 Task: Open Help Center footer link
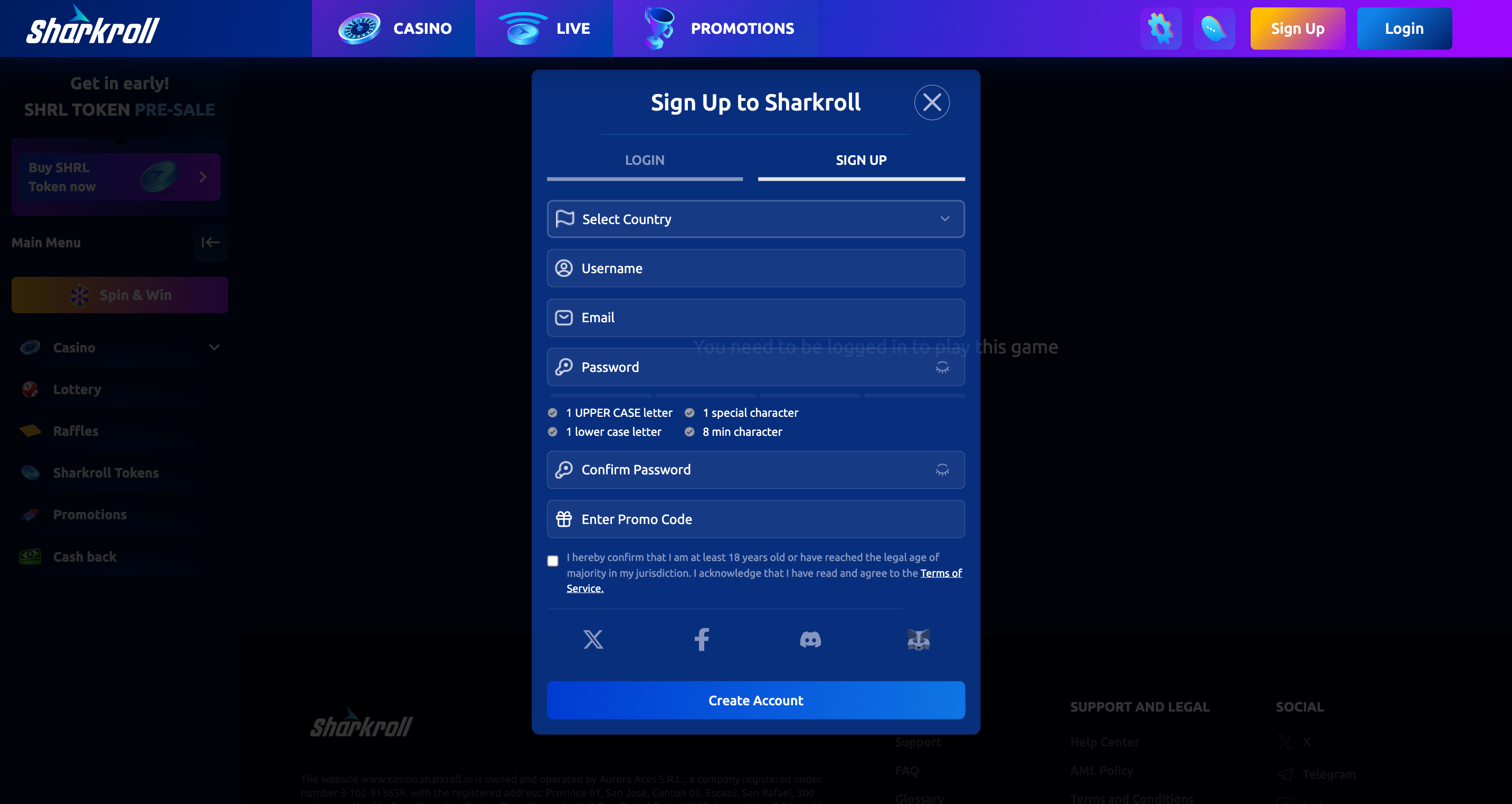(1104, 742)
